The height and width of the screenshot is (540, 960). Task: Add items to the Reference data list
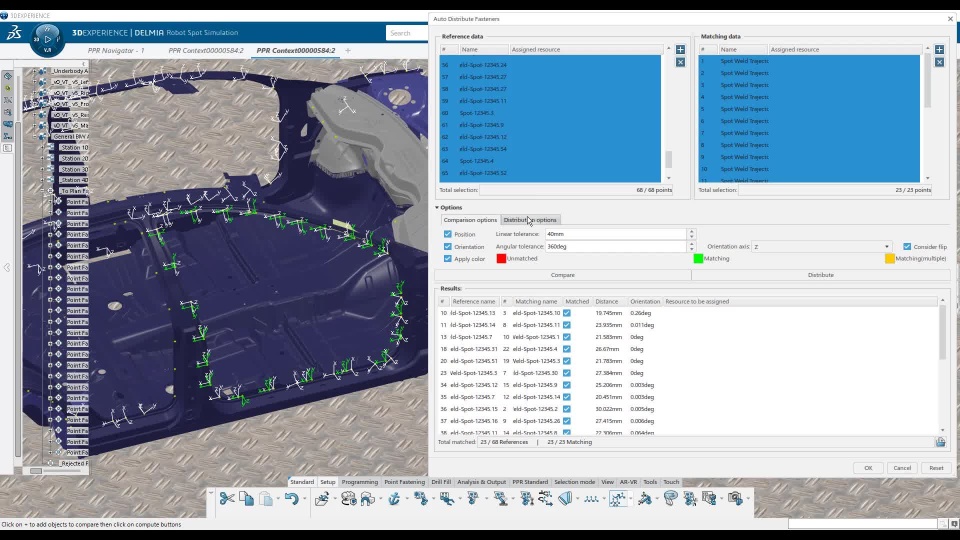(680, 49)
